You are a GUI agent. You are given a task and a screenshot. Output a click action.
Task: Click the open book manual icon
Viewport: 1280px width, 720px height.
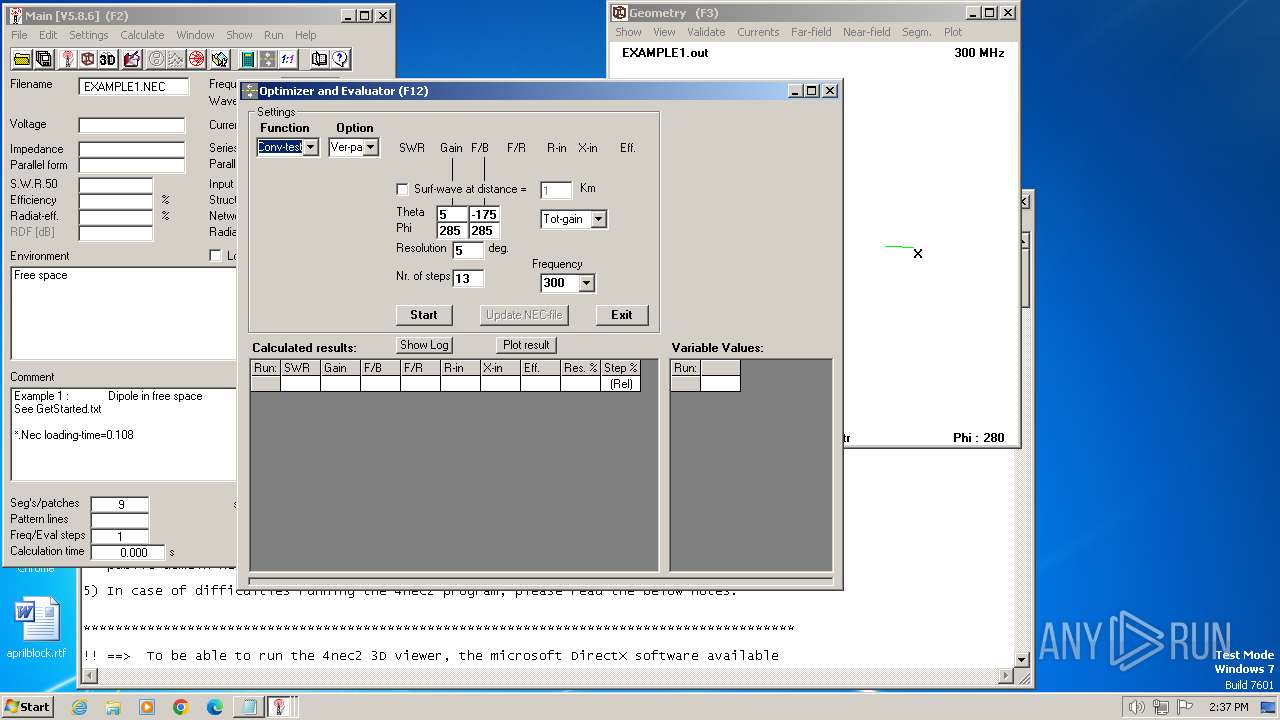pos(319,59)
